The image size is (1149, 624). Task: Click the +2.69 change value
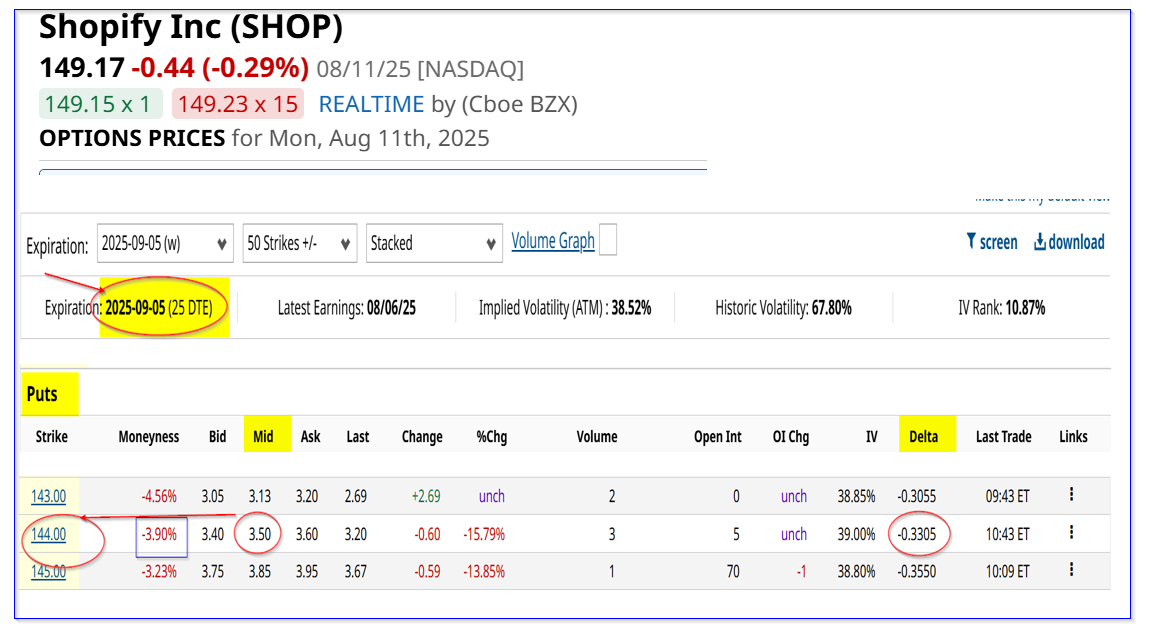pyautogui.click(x=426, y=497)
